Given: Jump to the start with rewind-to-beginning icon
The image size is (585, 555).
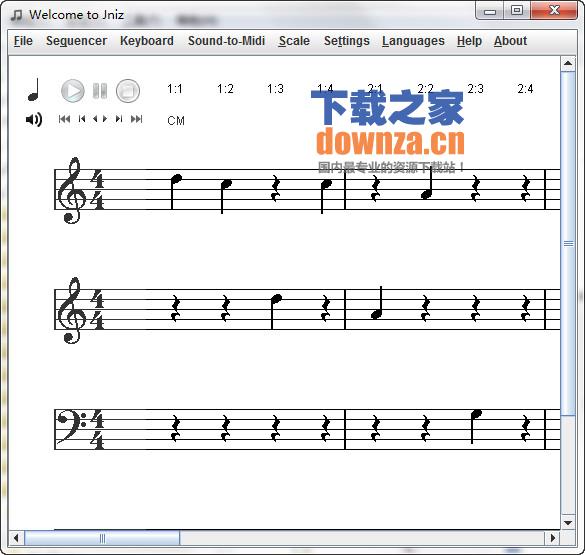Looking at the screenshot, I should pyautogui.click(x=64, y=119).
